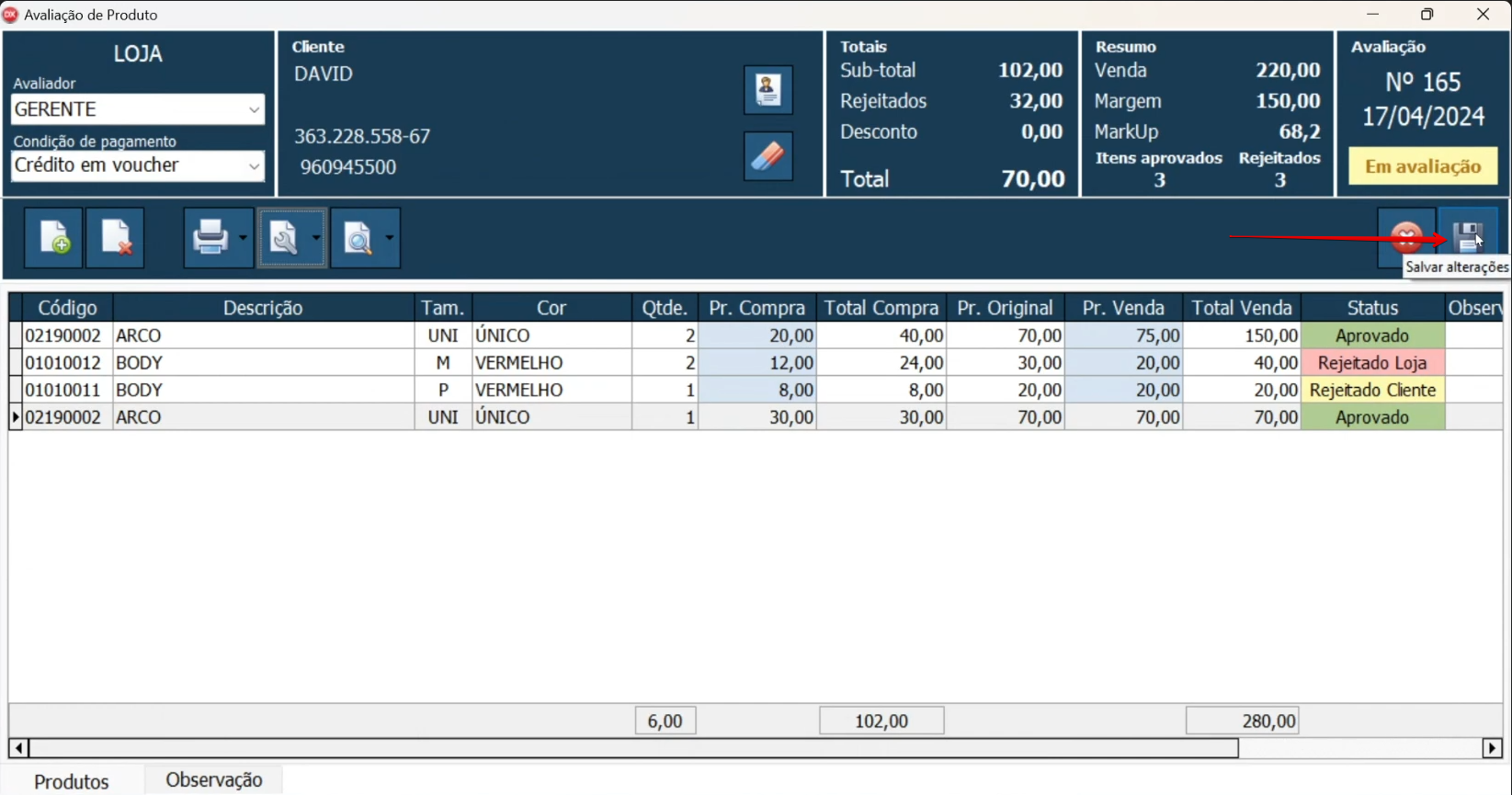Click the row indicator arrow of last row

(15, 417)
